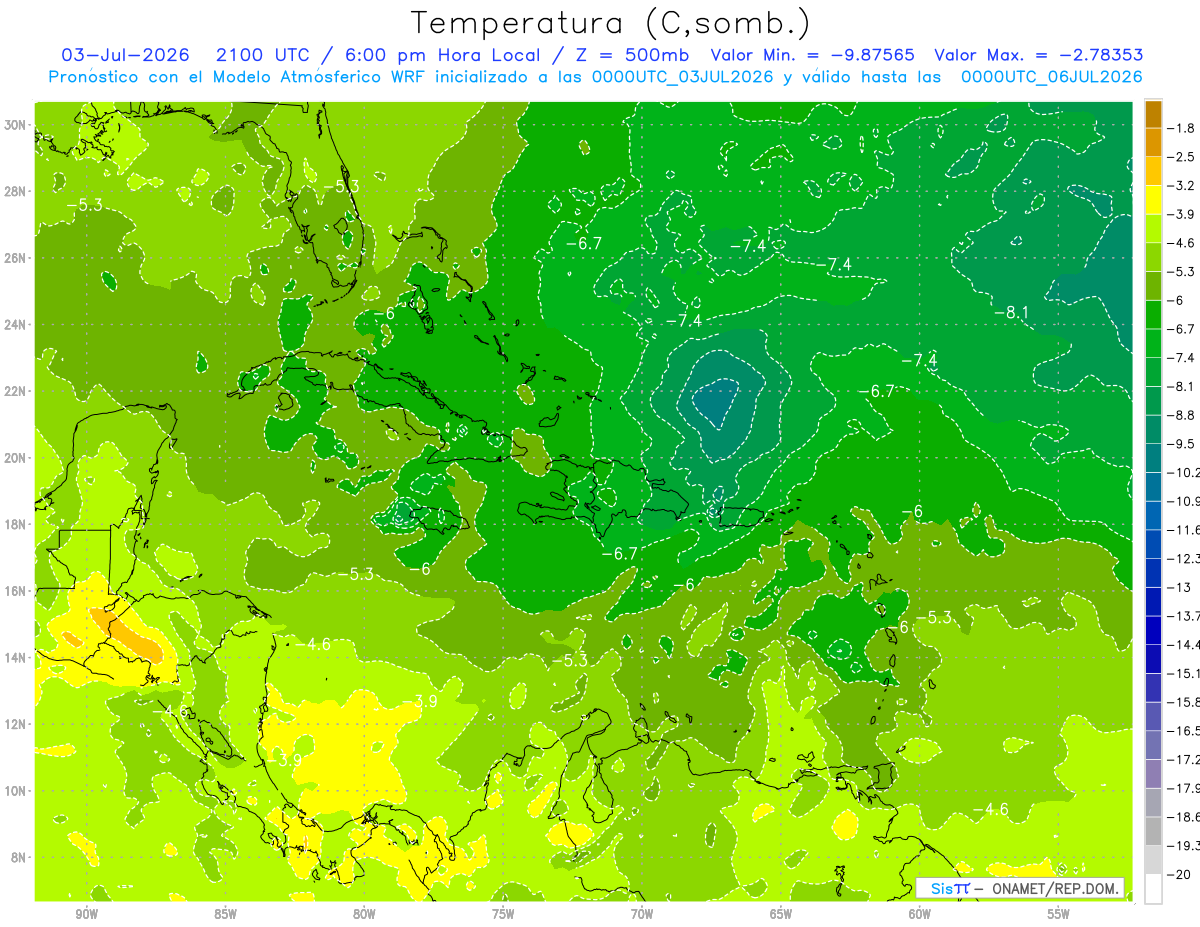Click the legend value "-20"
The image size is (1200, 927).
[1179, 873]
